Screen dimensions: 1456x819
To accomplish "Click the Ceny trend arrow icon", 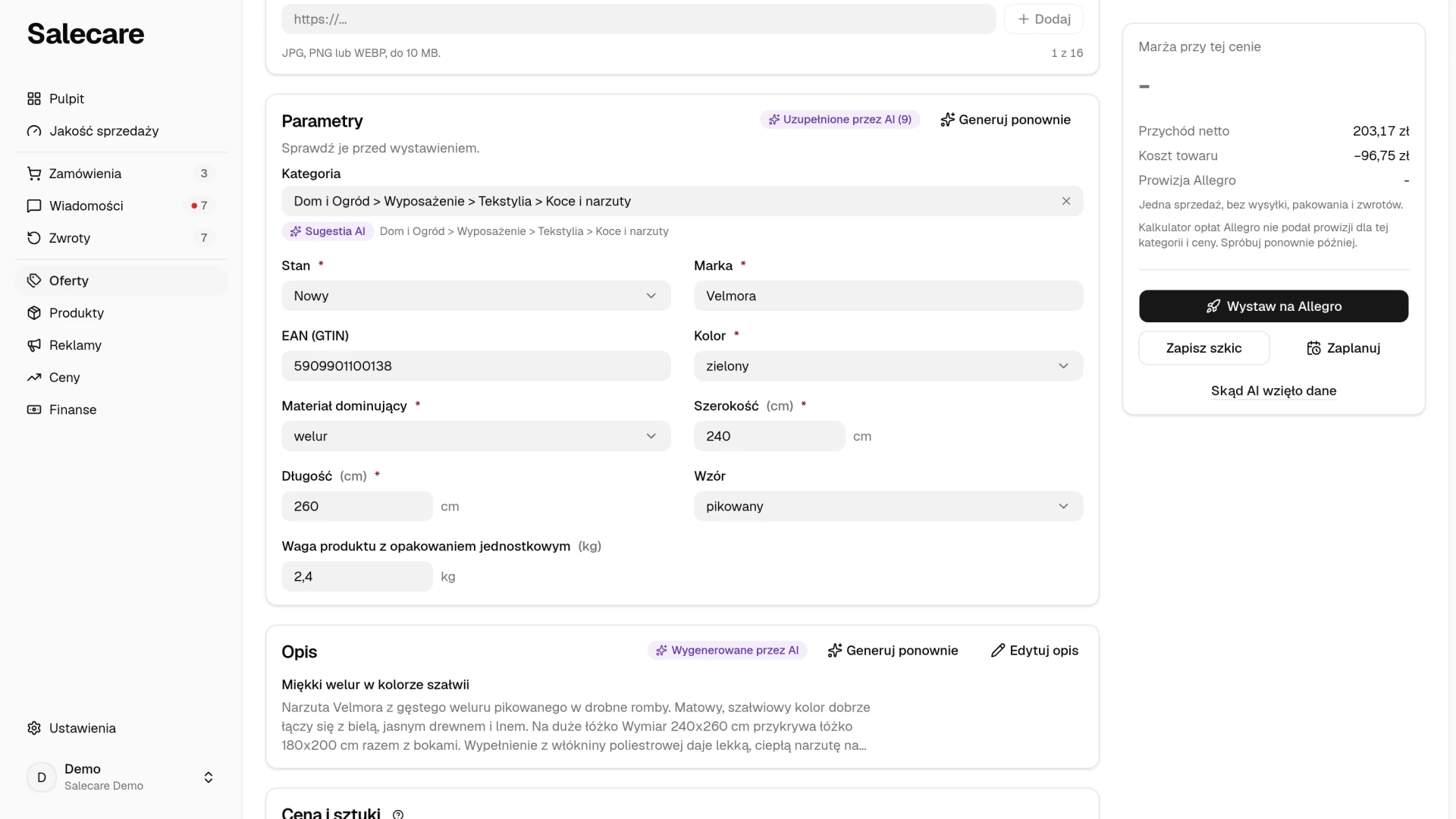I will click(34, 378).
